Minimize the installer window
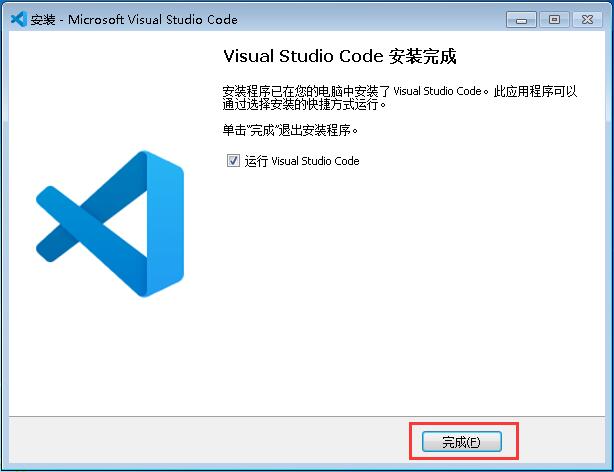The height and width of the screenshot is (472, 614). click(521, 20)
